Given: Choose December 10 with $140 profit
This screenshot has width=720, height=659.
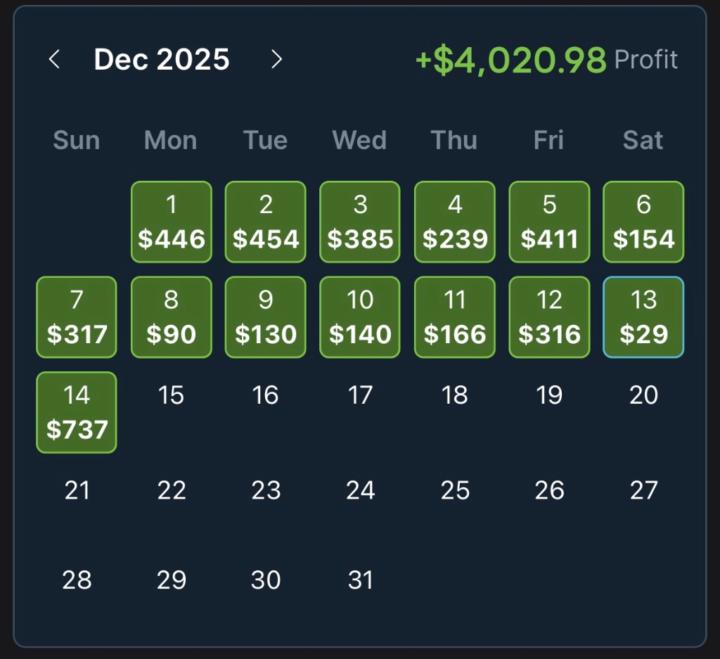Looking at the screenshot, I should coord(360,317).
